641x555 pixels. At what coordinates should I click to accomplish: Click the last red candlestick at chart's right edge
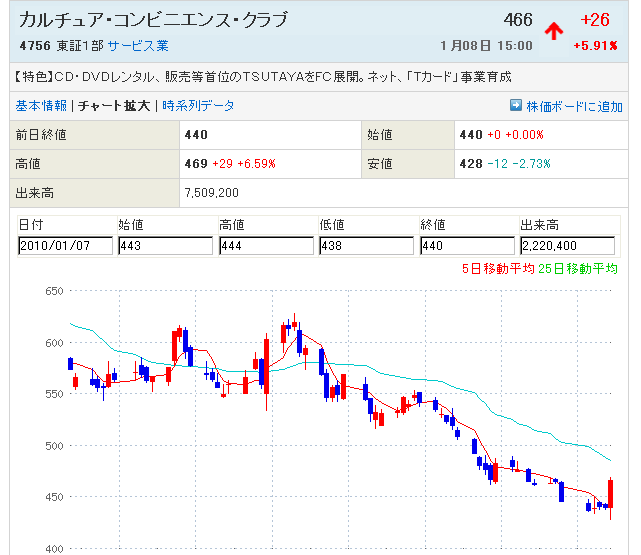click(610, 493)
